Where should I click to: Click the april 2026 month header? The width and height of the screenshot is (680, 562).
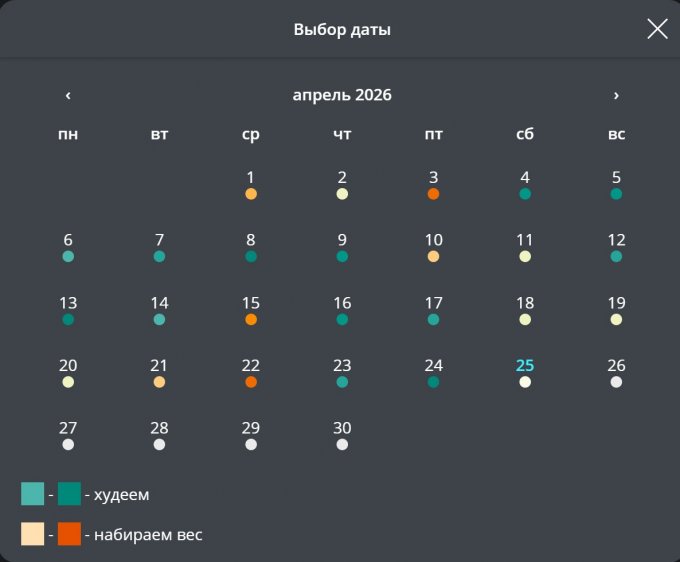342,96
